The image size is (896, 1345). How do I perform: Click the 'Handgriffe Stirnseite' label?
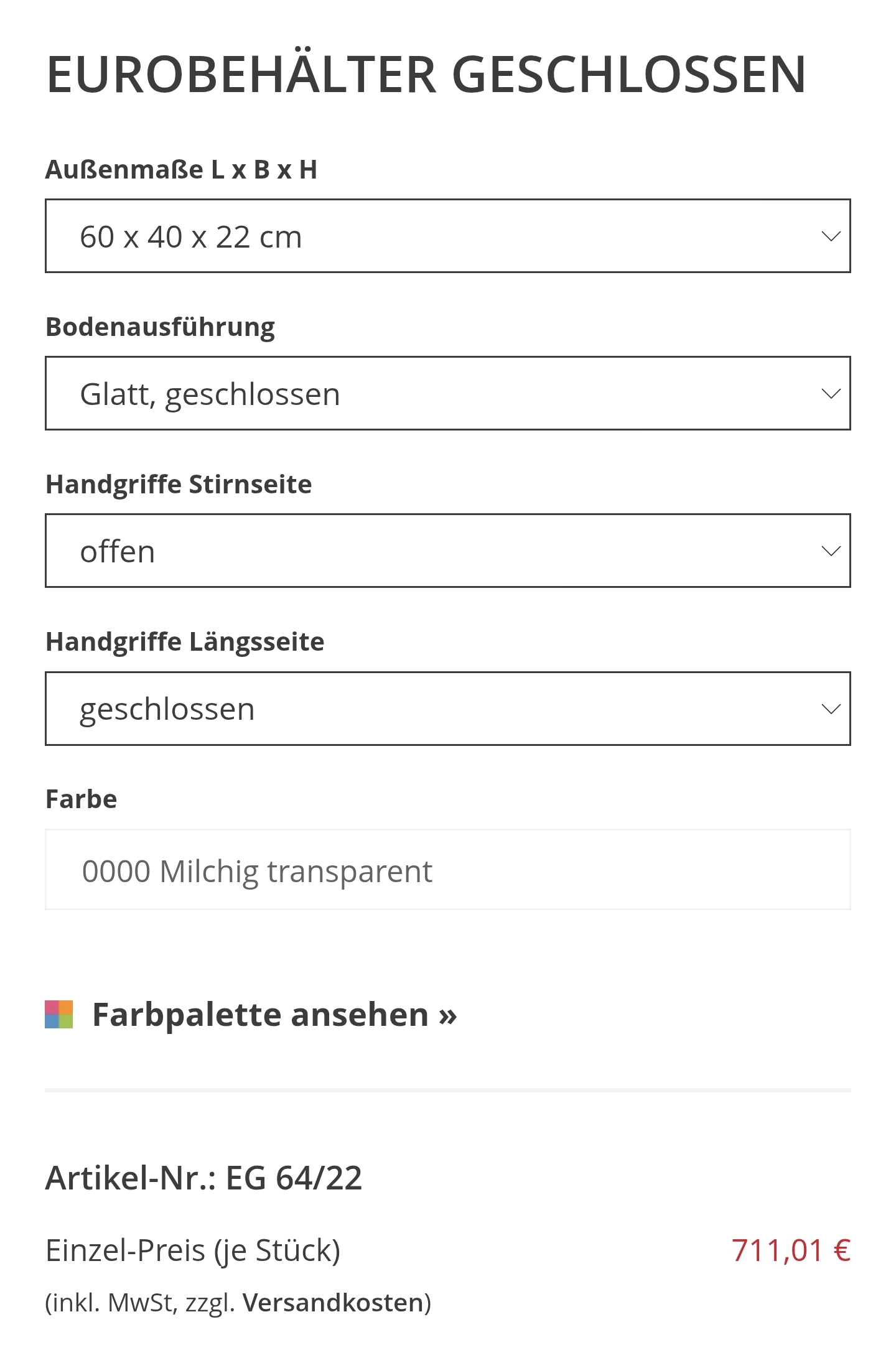[179, 485]
